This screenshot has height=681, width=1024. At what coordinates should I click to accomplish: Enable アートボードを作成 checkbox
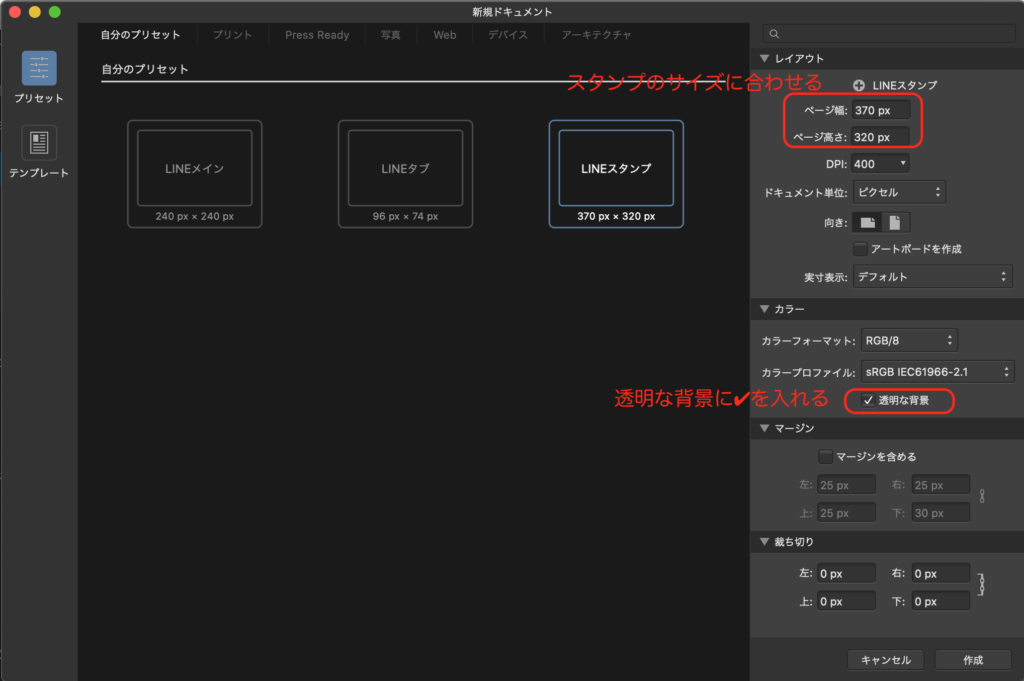point(860,249)
